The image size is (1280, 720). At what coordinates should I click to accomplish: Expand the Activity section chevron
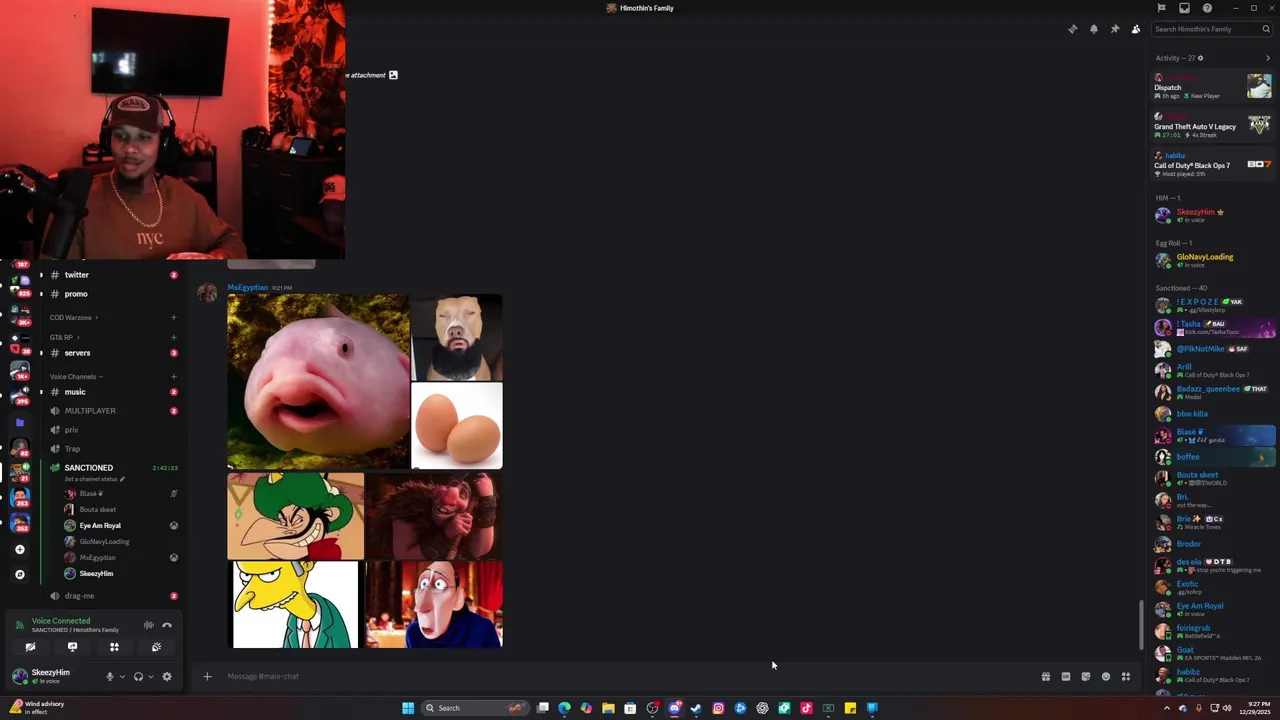point(1268,58)
